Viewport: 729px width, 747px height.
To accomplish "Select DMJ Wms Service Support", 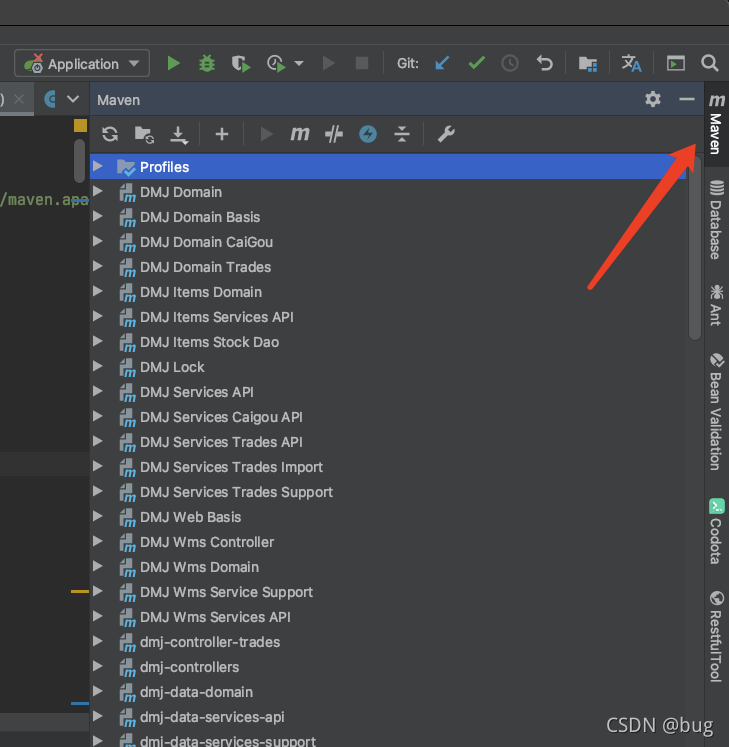I will tap(226, 592).
